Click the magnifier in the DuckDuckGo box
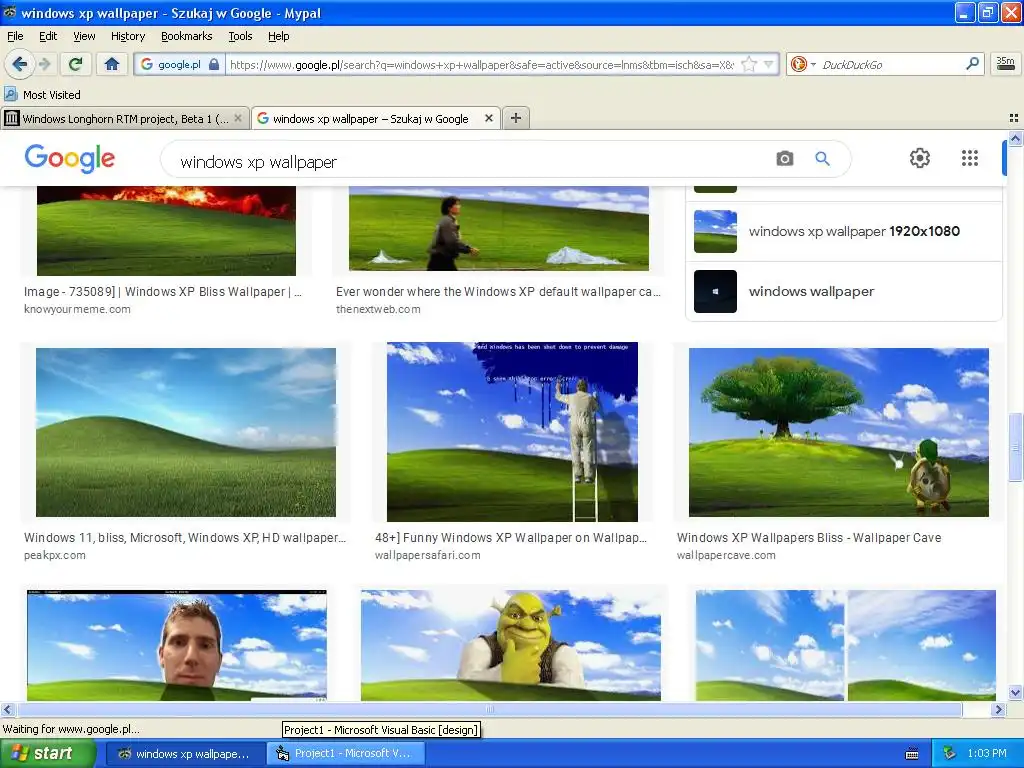This screenshot has width=1024, height=768. tap(972, 64)
